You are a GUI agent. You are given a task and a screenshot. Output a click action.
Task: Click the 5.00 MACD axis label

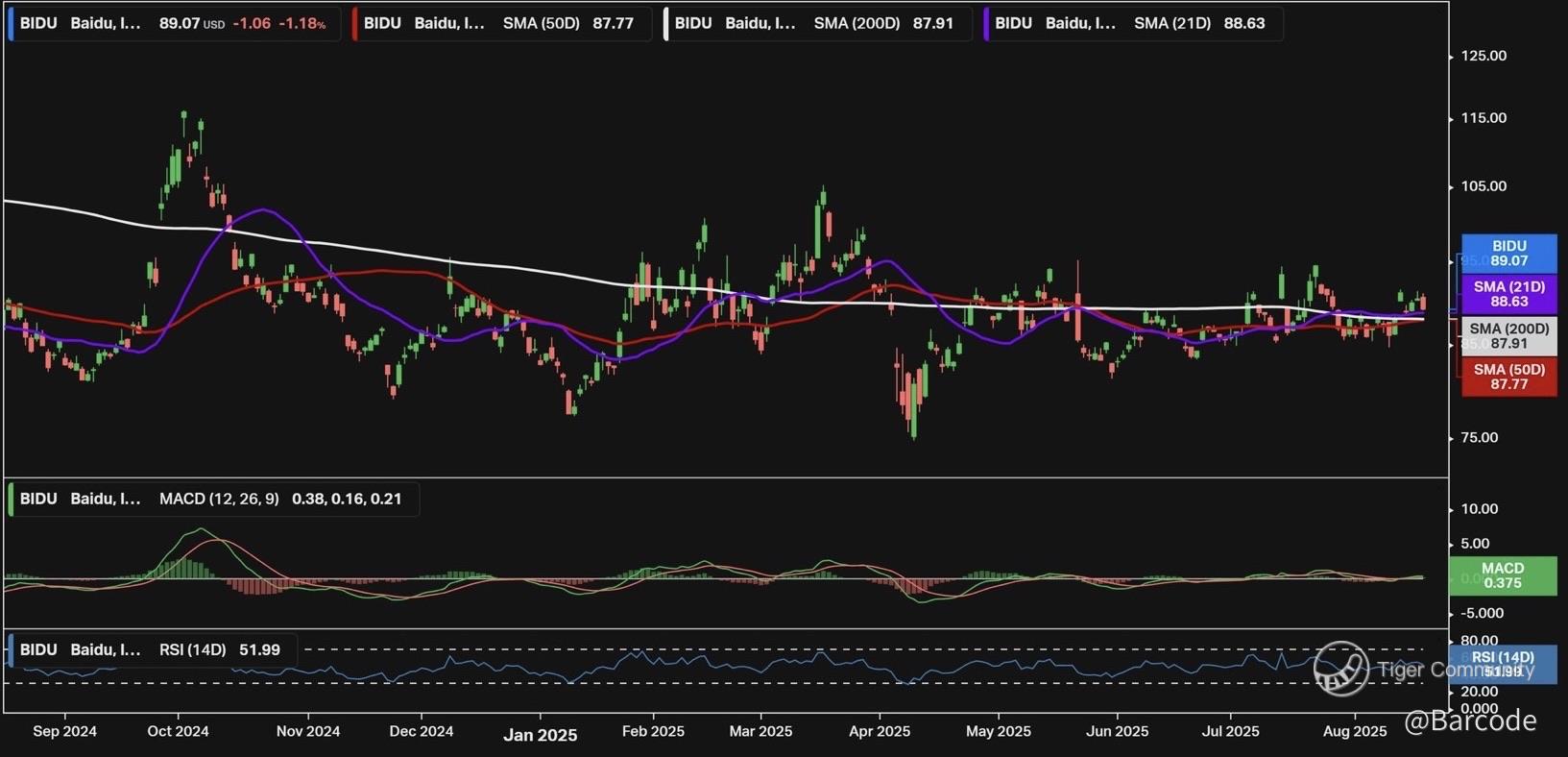[1475, 544]
